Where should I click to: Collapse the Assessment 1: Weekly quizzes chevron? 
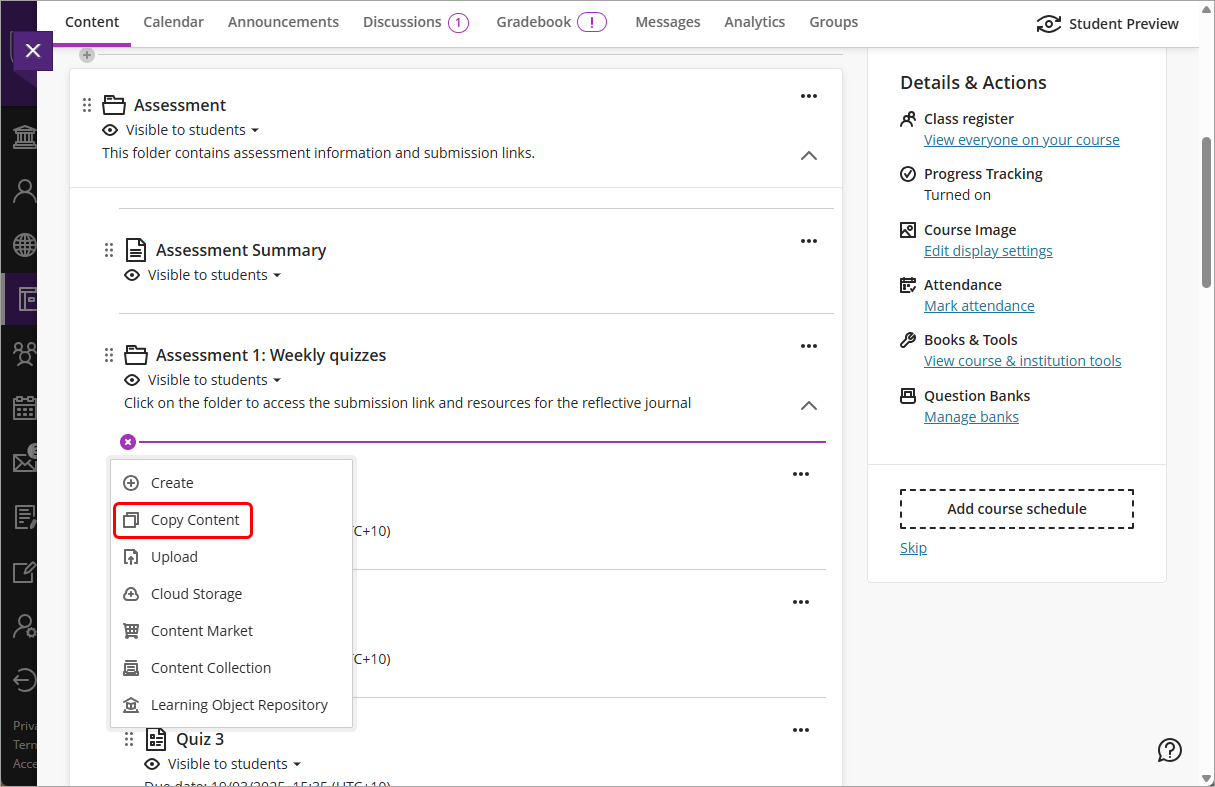809,405
